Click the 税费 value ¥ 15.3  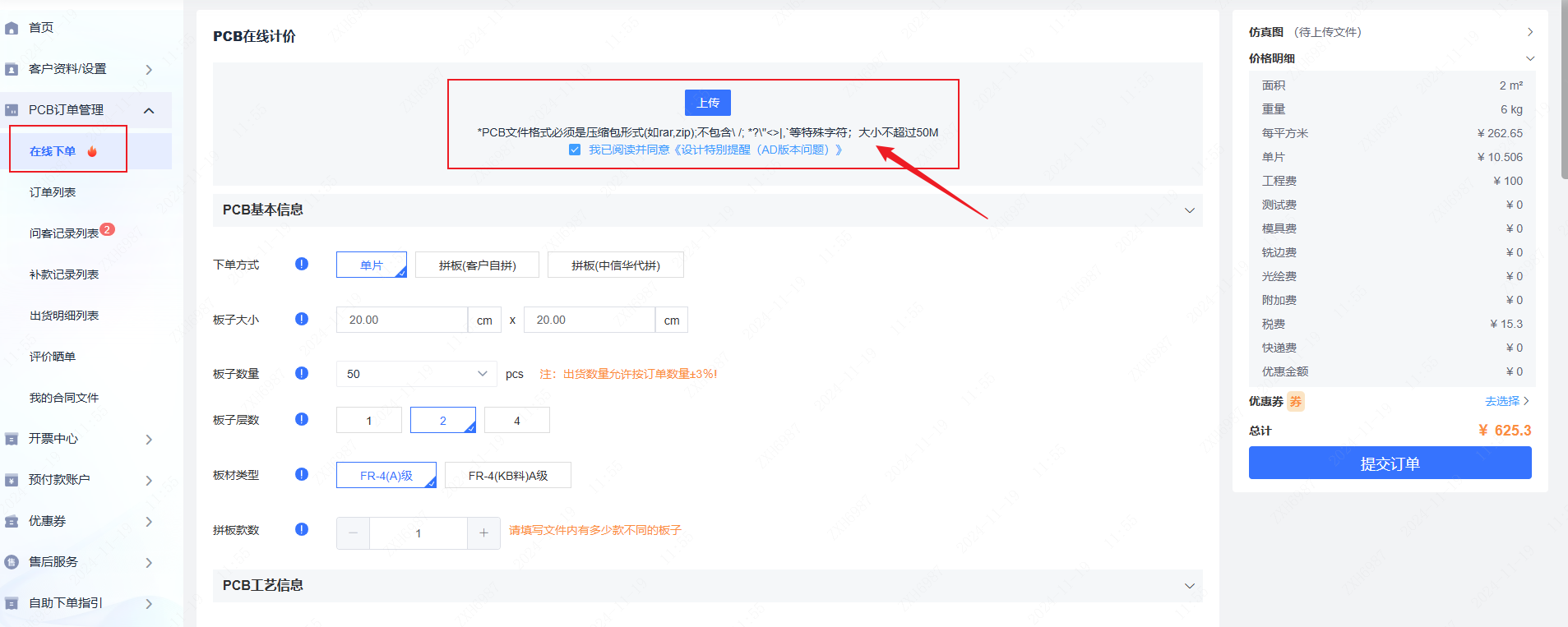[1506, 324]
